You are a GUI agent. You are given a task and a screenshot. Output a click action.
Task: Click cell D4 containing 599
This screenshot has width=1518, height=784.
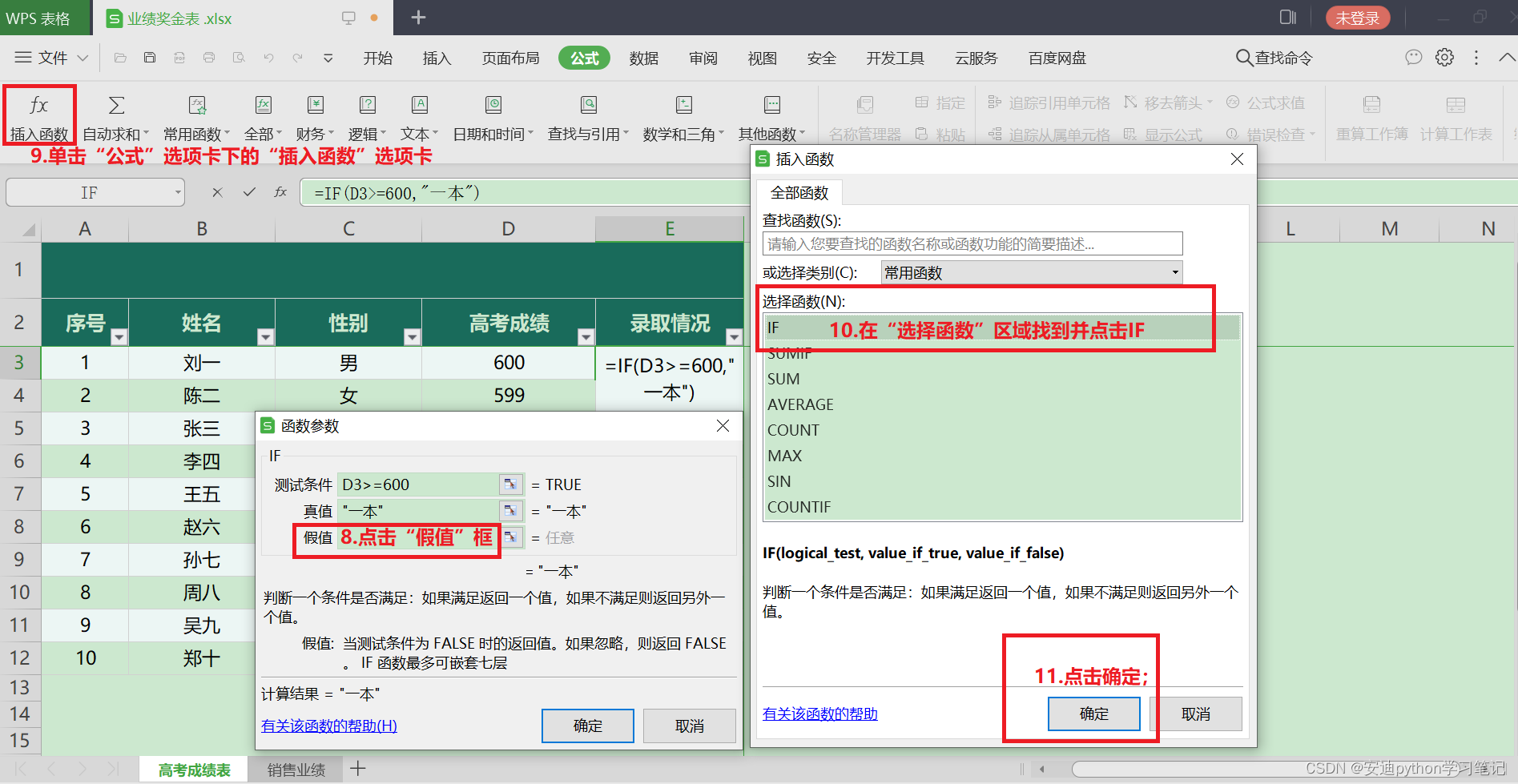[509, 396]
